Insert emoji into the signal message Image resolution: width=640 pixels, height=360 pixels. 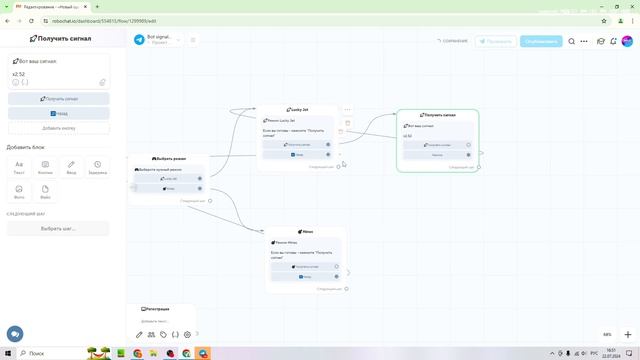[x=16, y=82]
